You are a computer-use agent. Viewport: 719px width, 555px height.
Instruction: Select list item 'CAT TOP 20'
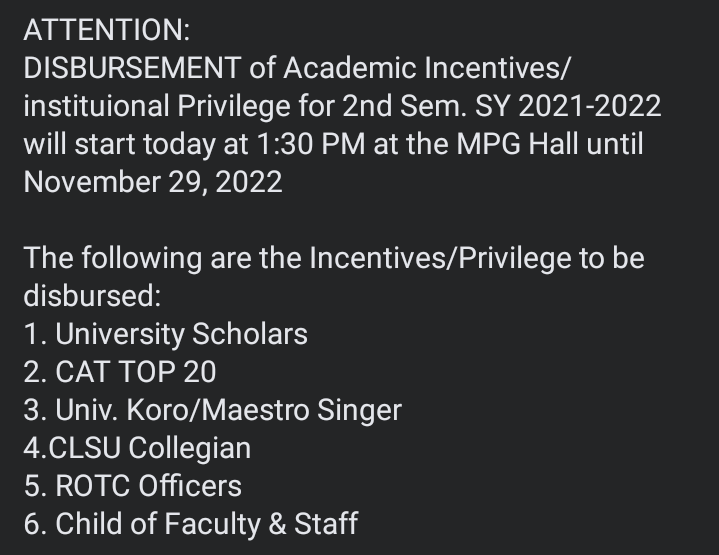(135, 372)
